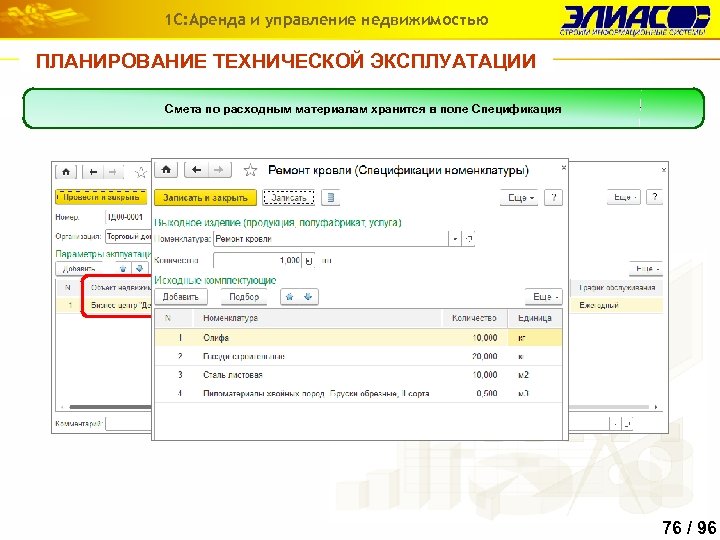Expand the Номенклатура dropdown arrow
Screen dimensions: 720x540
(455, 239)
